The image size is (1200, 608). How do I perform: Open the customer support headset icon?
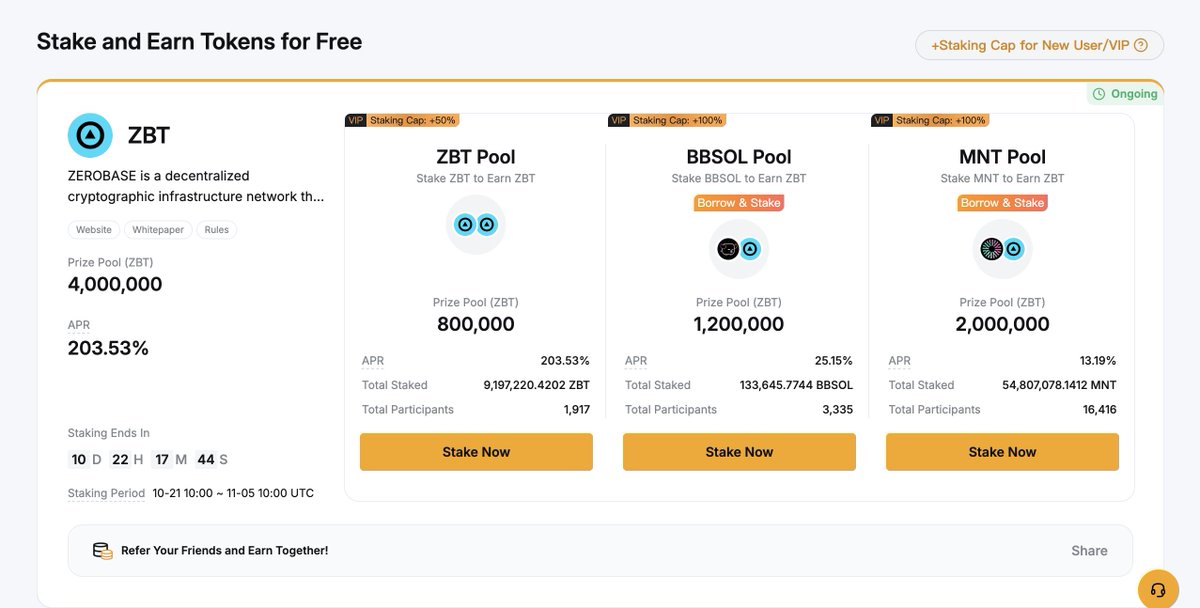[x=1158, y=589]
